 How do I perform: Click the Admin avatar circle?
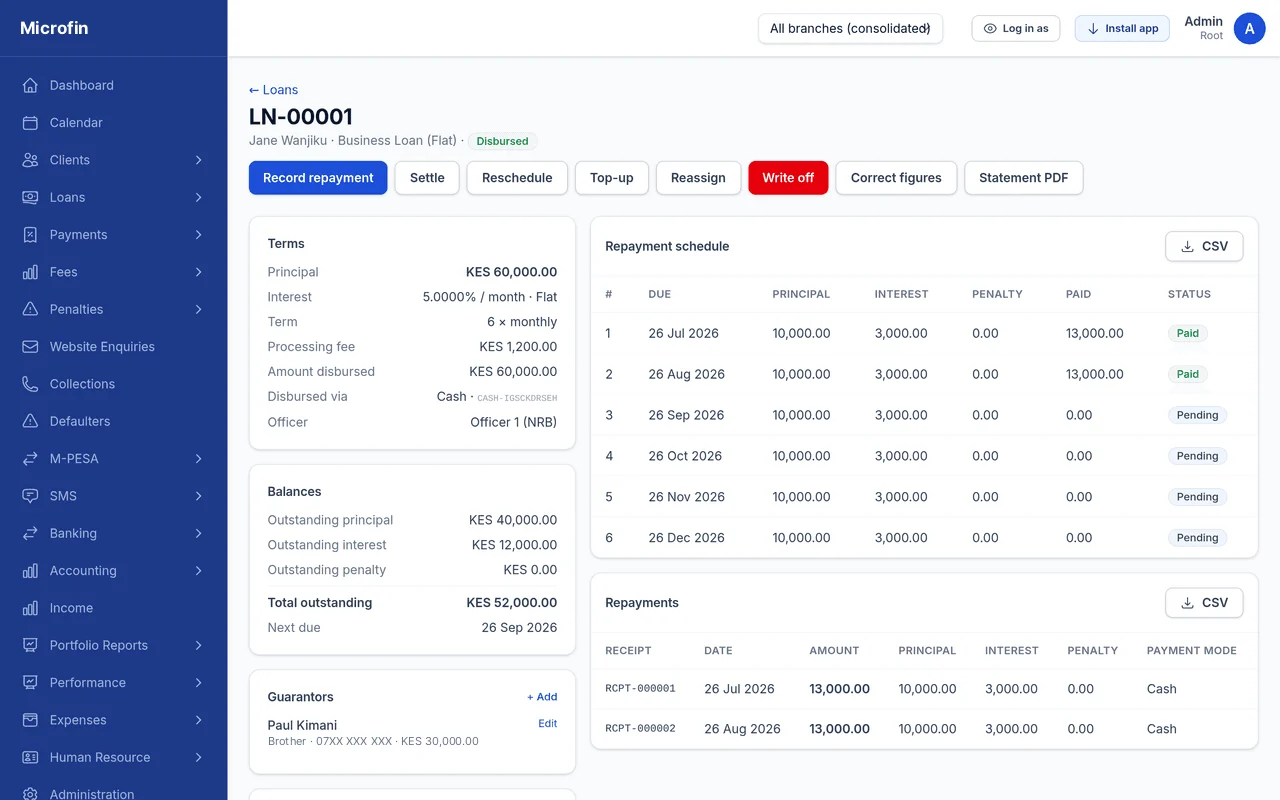[x=1249, y=28]
